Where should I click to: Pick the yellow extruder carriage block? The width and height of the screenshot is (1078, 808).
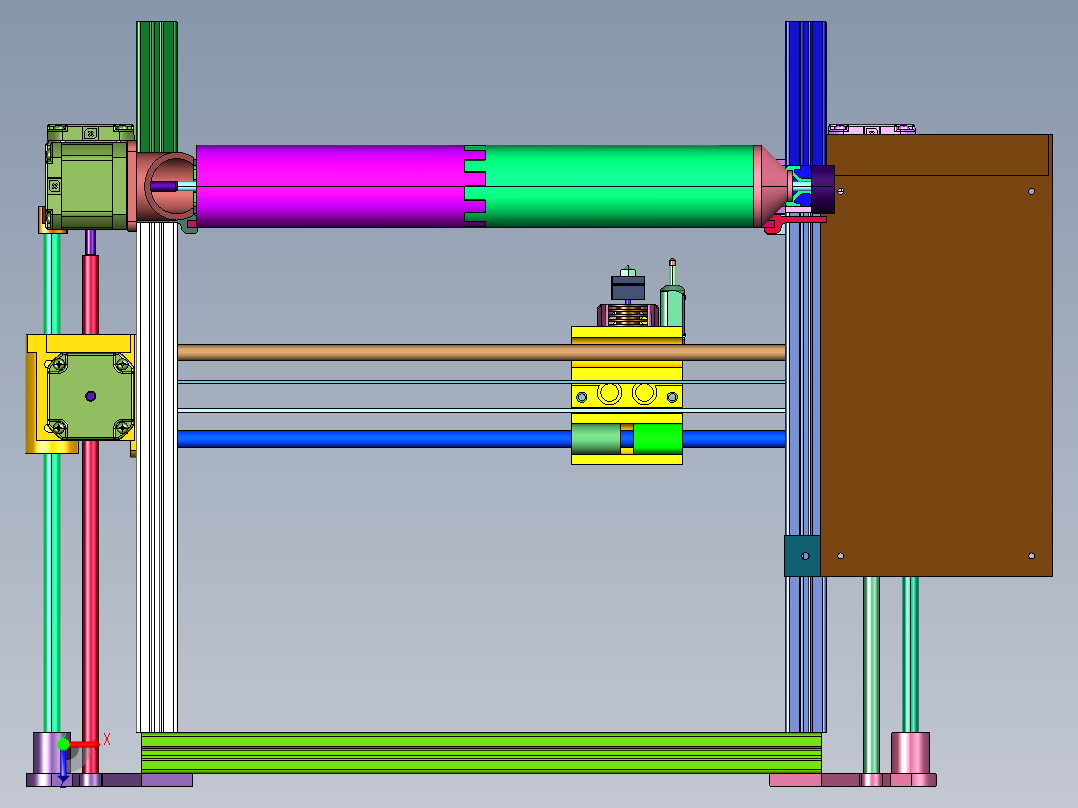[627, 395]
